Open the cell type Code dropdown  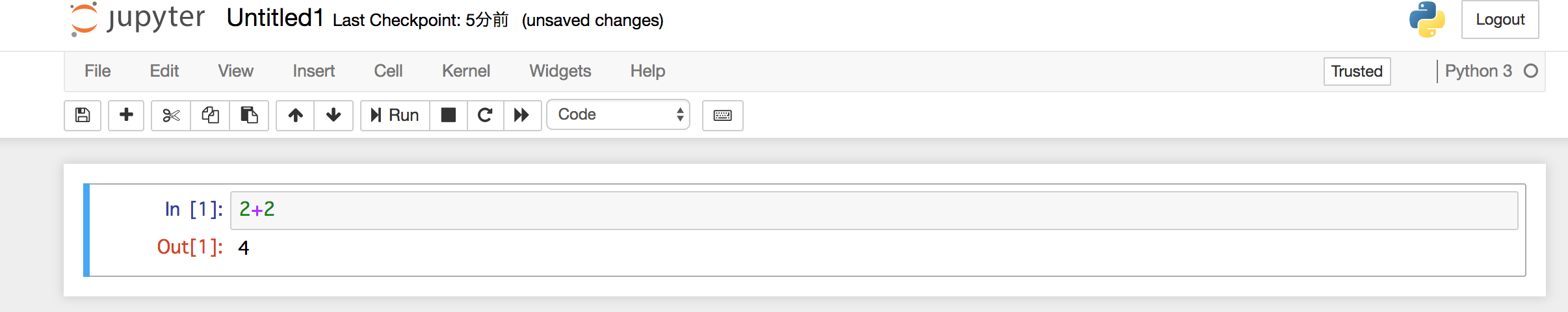tap(618, 114)
